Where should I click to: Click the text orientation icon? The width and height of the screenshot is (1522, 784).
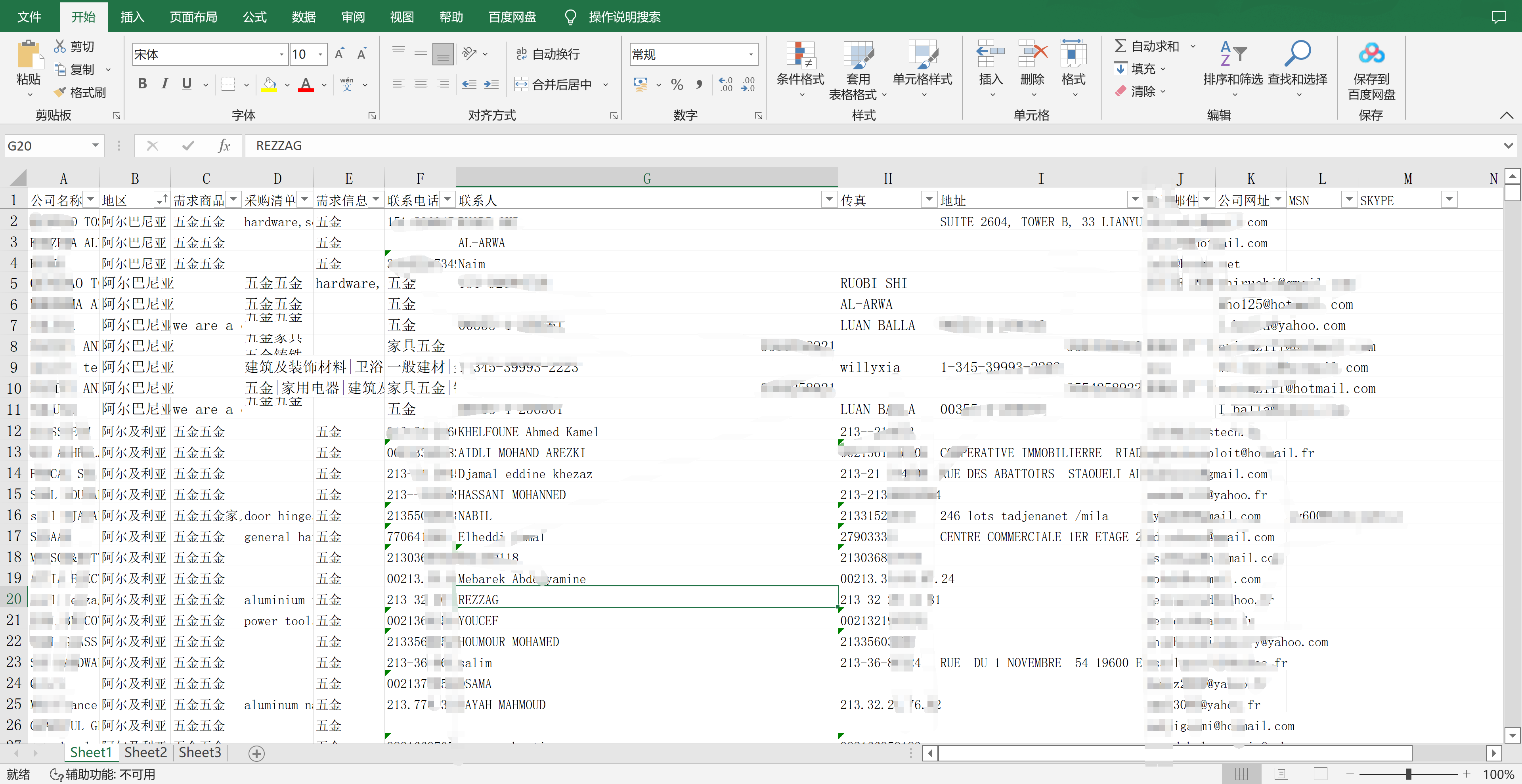470,54
